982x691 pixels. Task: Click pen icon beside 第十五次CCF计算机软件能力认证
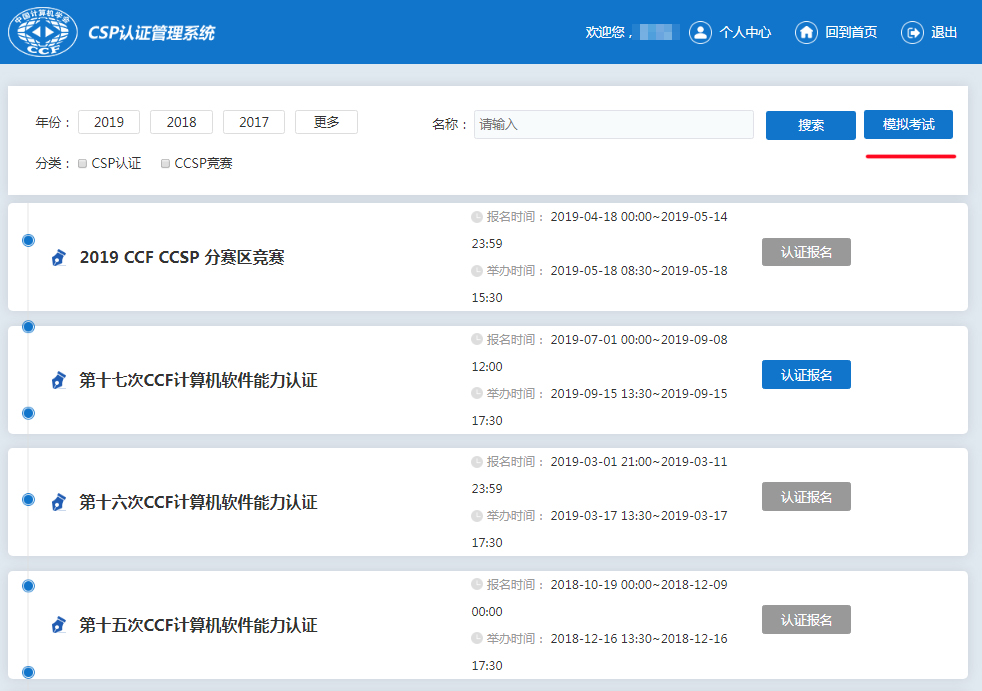[58, 625]
